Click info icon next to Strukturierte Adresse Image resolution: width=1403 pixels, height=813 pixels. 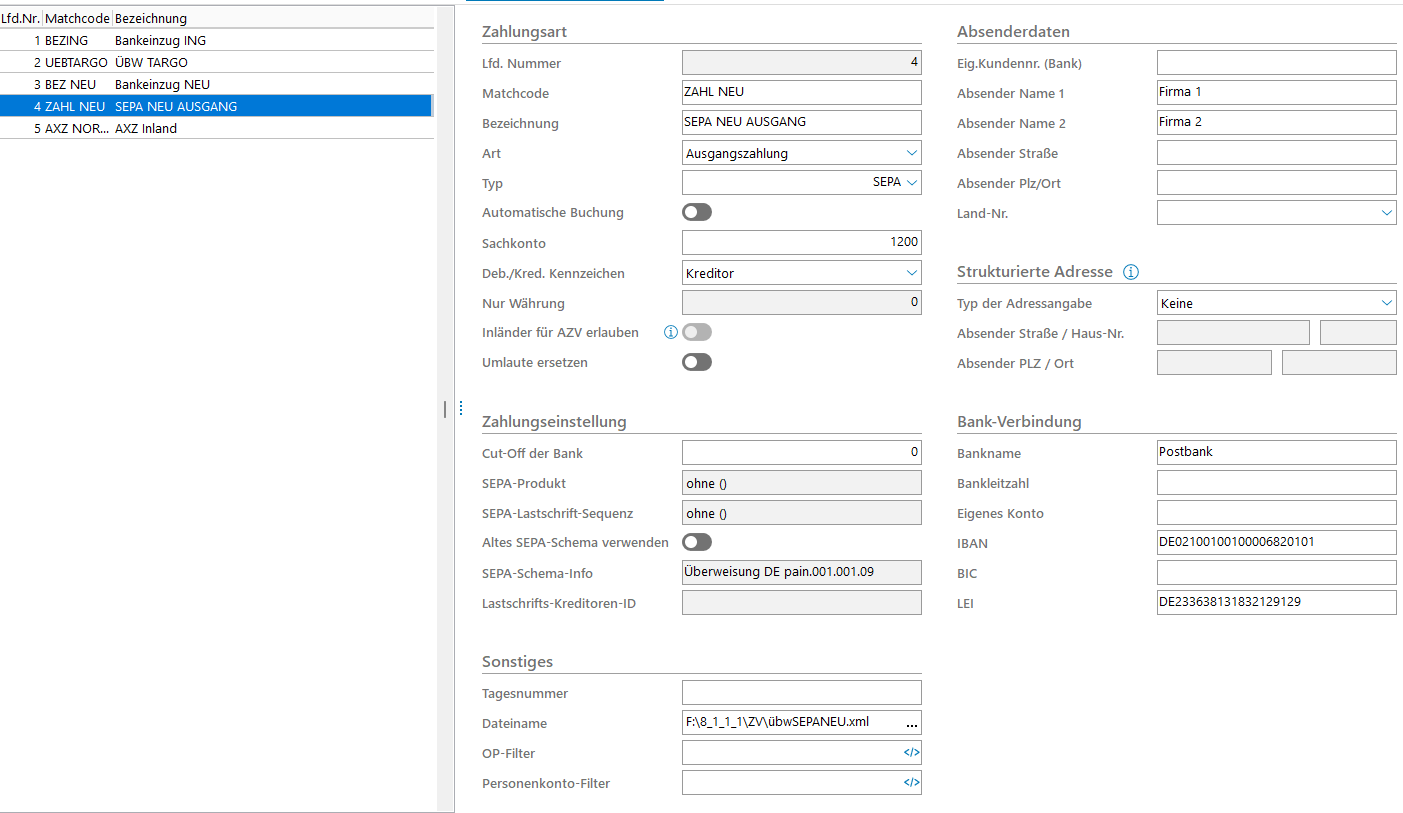coord(1131,272)
